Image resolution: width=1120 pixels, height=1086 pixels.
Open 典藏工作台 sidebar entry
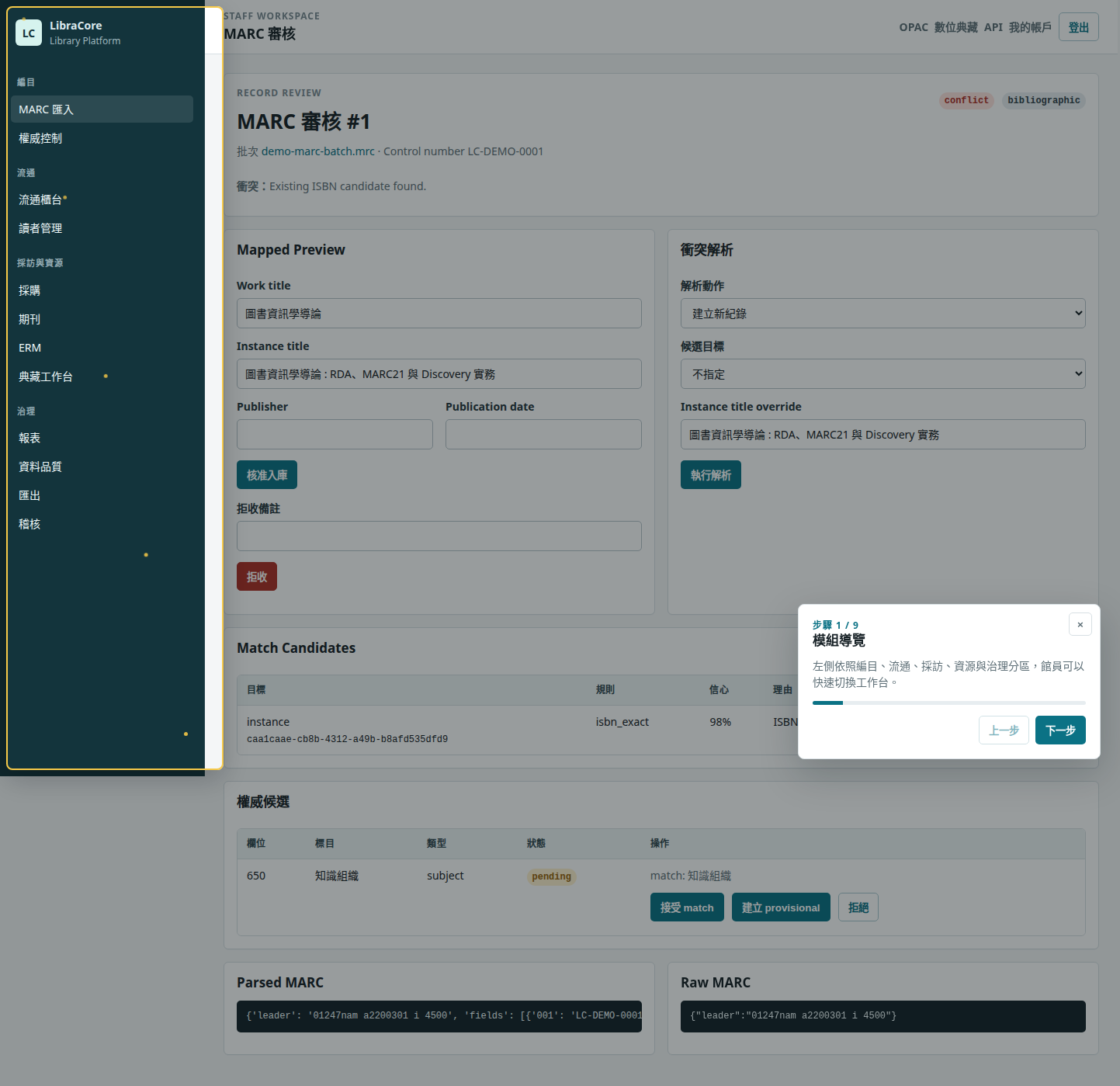(x=102, y=376)
